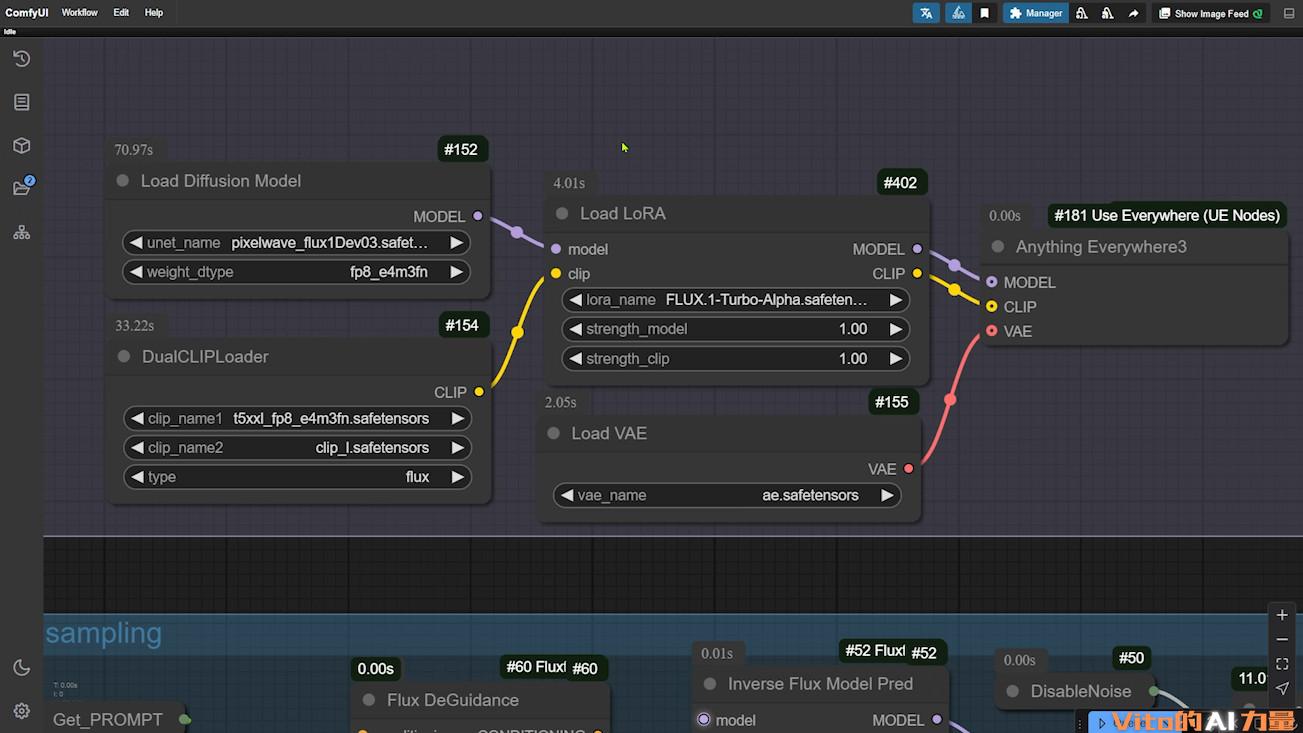Screen dimensions: 1303x733
Task: Toggle dark theme moon icon
Action: (x=21, y=668)
